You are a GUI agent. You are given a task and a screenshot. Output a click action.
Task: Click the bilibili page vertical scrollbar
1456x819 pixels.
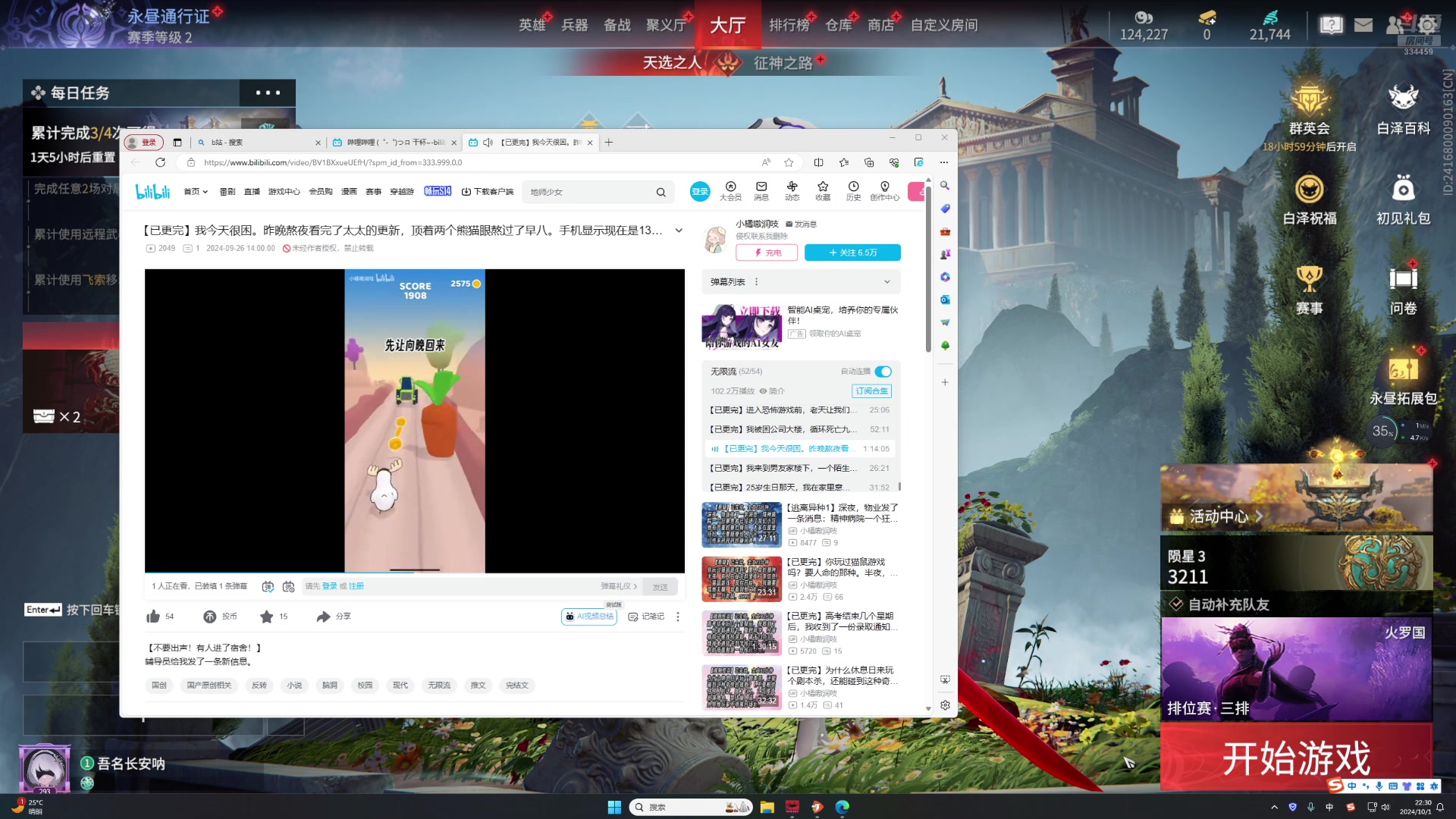928,269
